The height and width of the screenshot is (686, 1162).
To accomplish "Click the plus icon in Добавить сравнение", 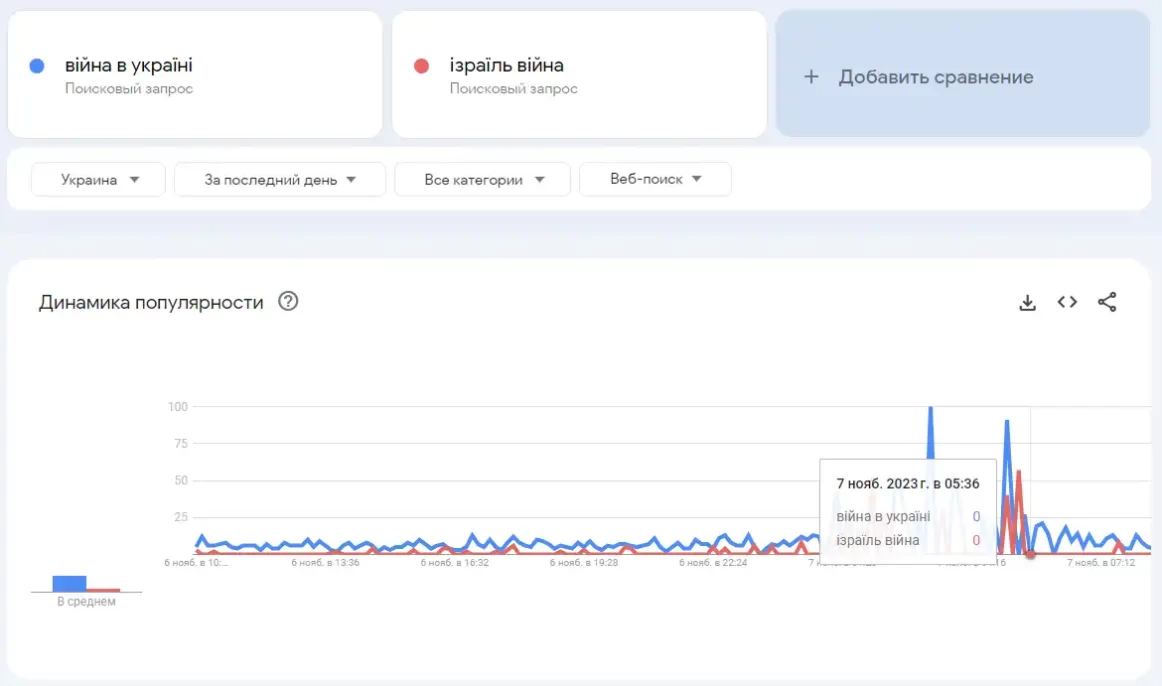I will 811,76.
